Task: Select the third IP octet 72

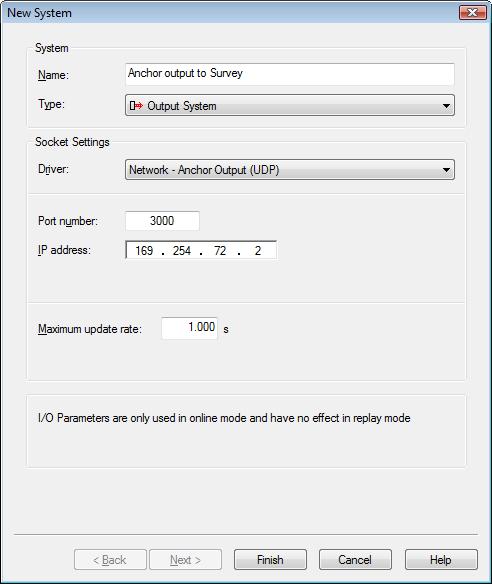Action: point(220,251)
